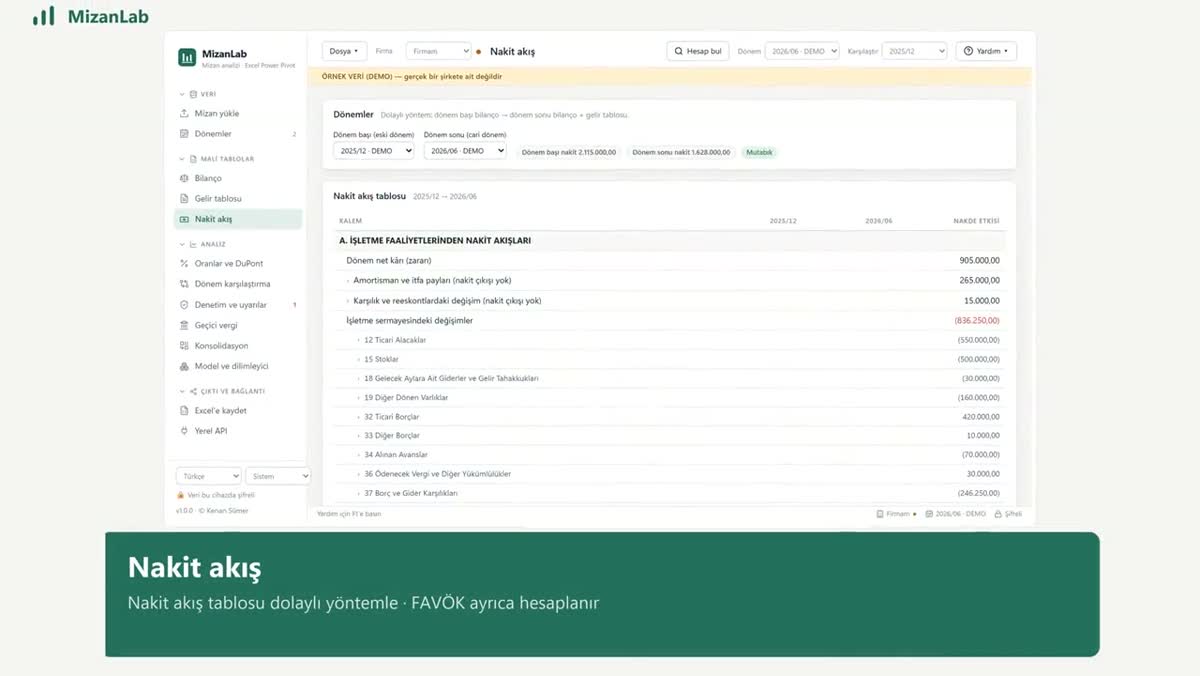Click the Mizan yükle upload icon

click(x=184, y=114)
